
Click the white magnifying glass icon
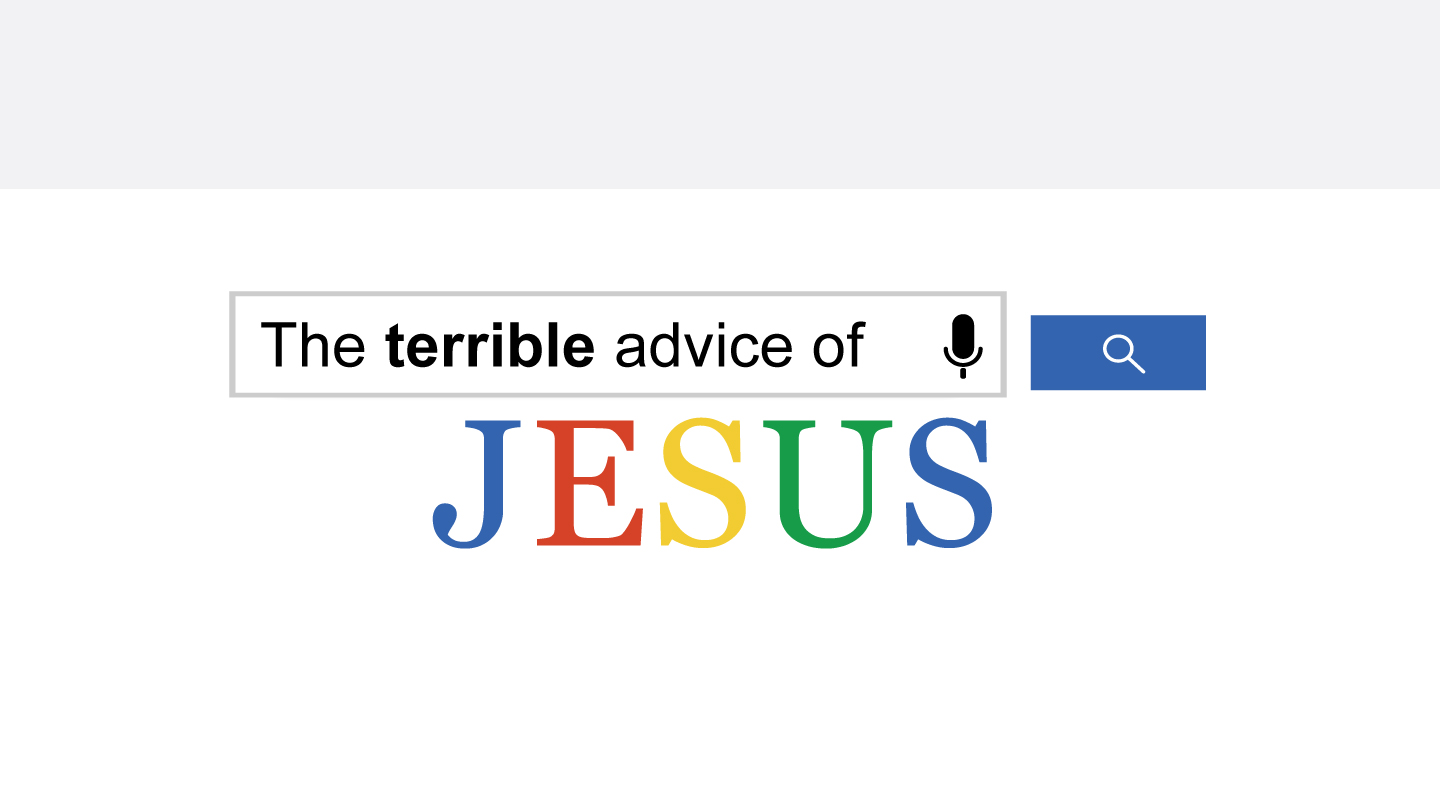pos(1123,353)
